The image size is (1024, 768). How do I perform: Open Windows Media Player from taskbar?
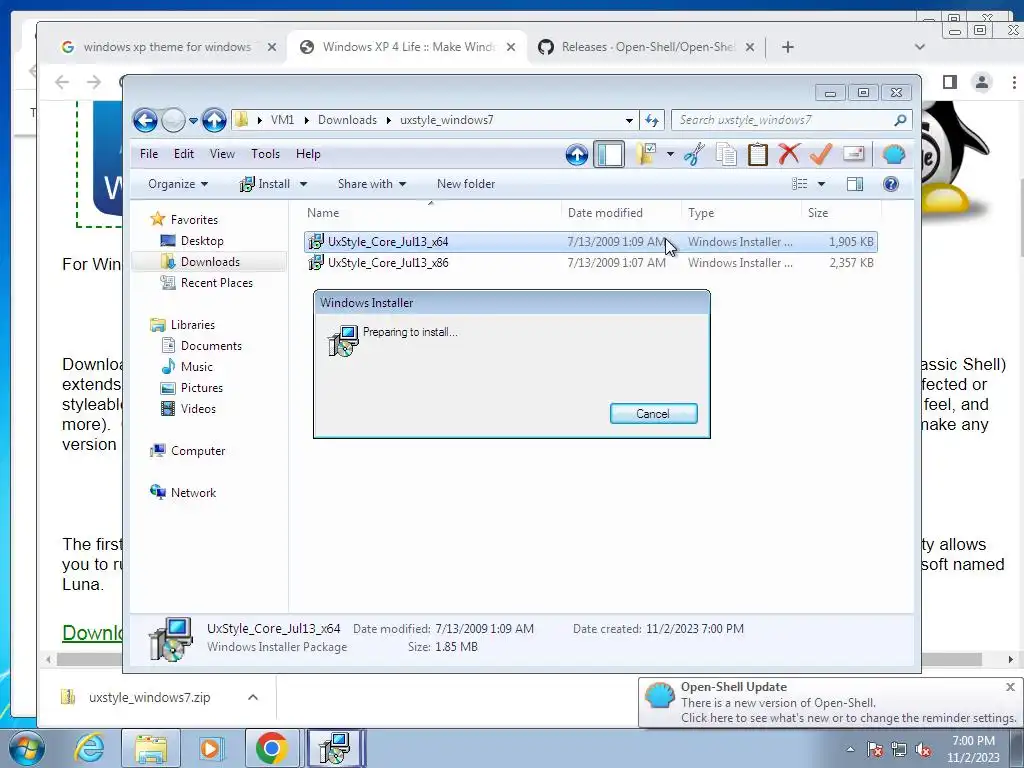[210, 748]
